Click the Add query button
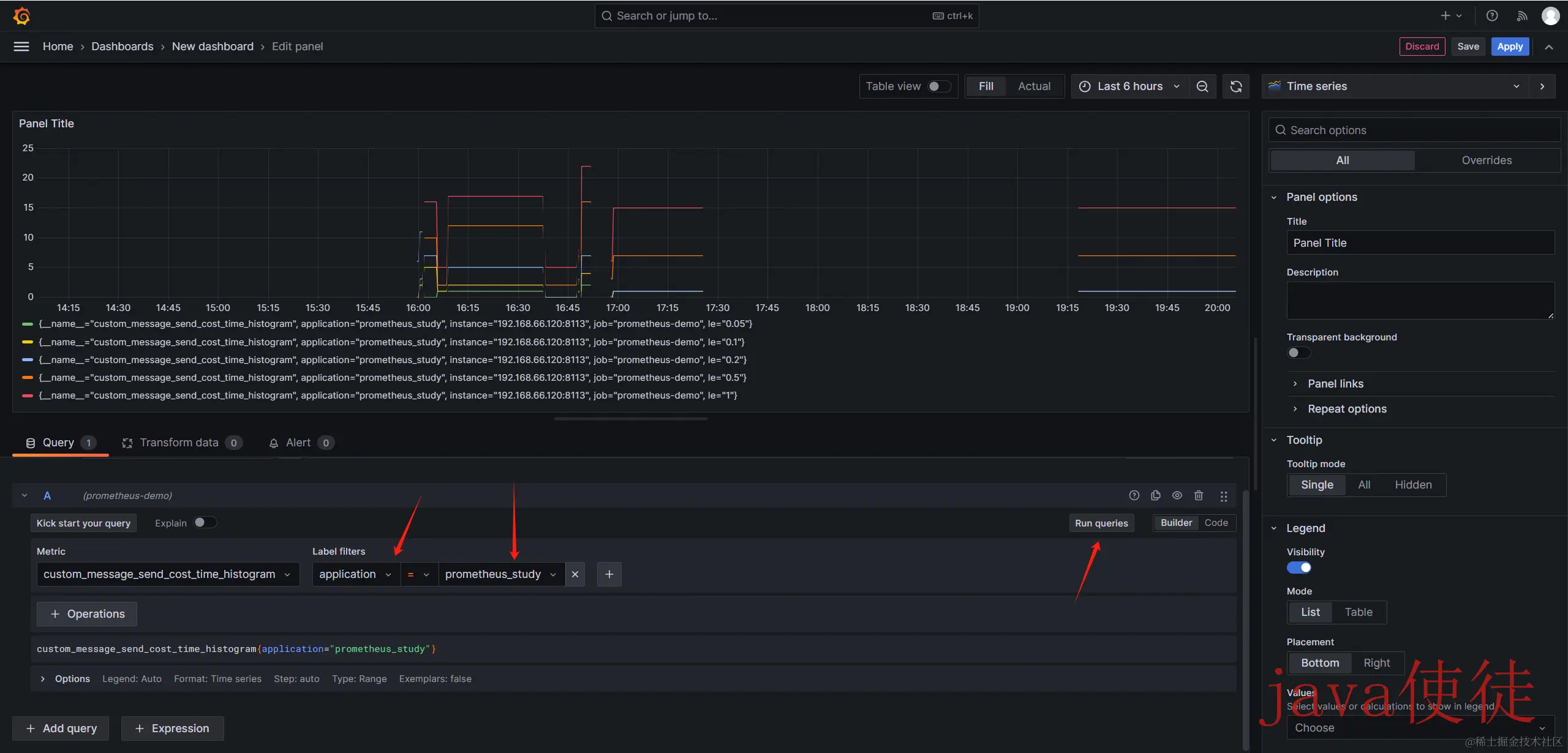Screen dimensions: 1568x753 point(61,729)
